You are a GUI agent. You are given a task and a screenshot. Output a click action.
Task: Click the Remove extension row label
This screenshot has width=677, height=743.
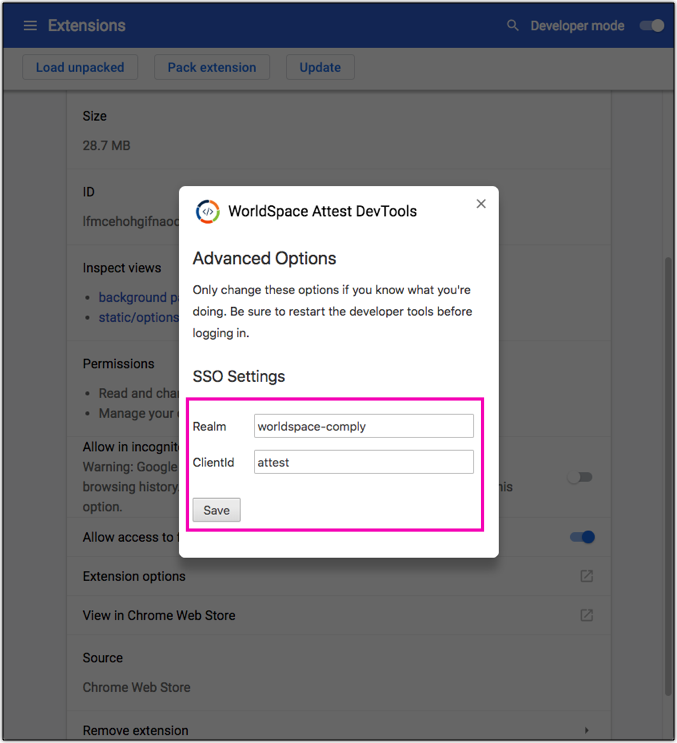[x=135, y=730]
